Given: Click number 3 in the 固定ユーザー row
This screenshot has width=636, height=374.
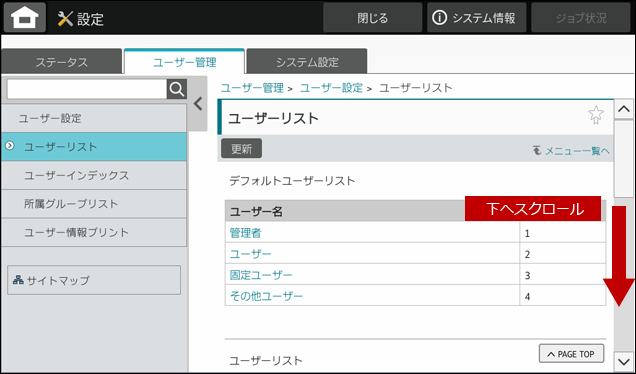Looking at the screenshot, I should tap(527, 275).
